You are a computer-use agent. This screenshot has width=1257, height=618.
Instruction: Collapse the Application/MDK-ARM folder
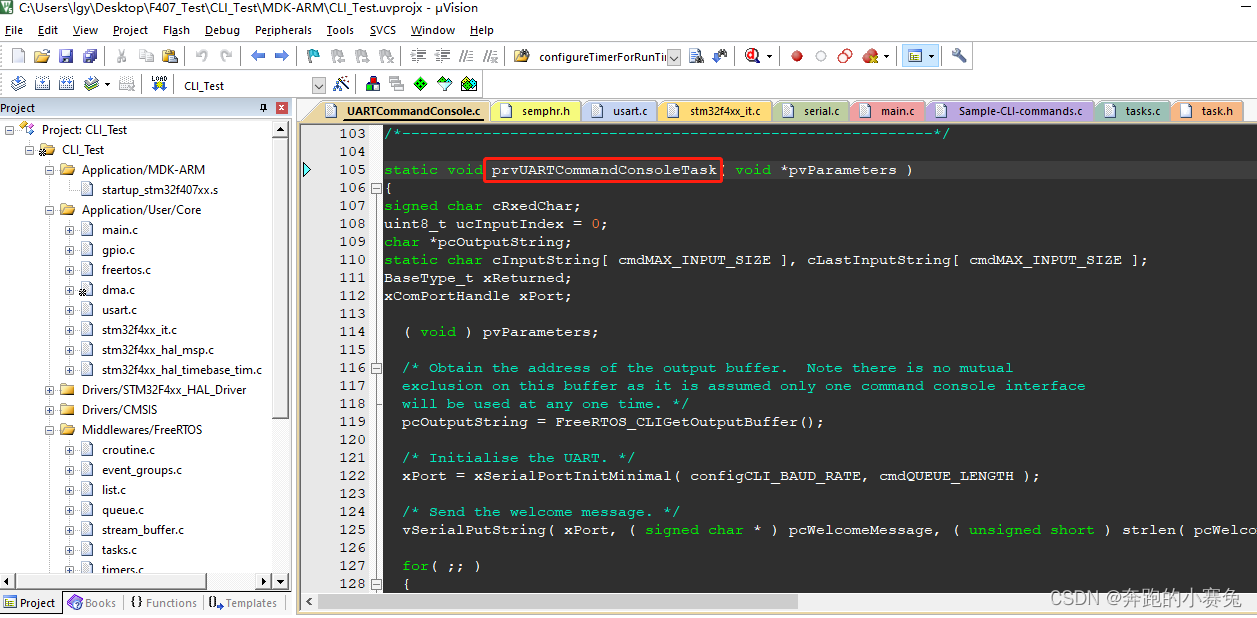[x=50, y=170]
